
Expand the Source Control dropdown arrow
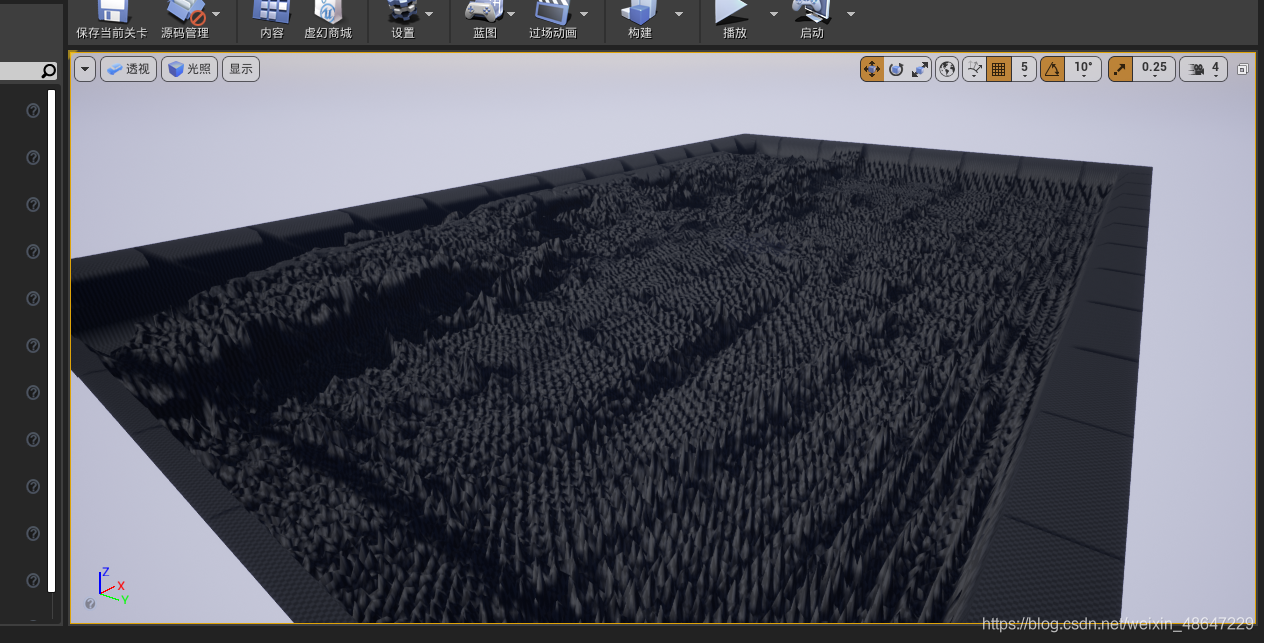[x=216, y=14]
